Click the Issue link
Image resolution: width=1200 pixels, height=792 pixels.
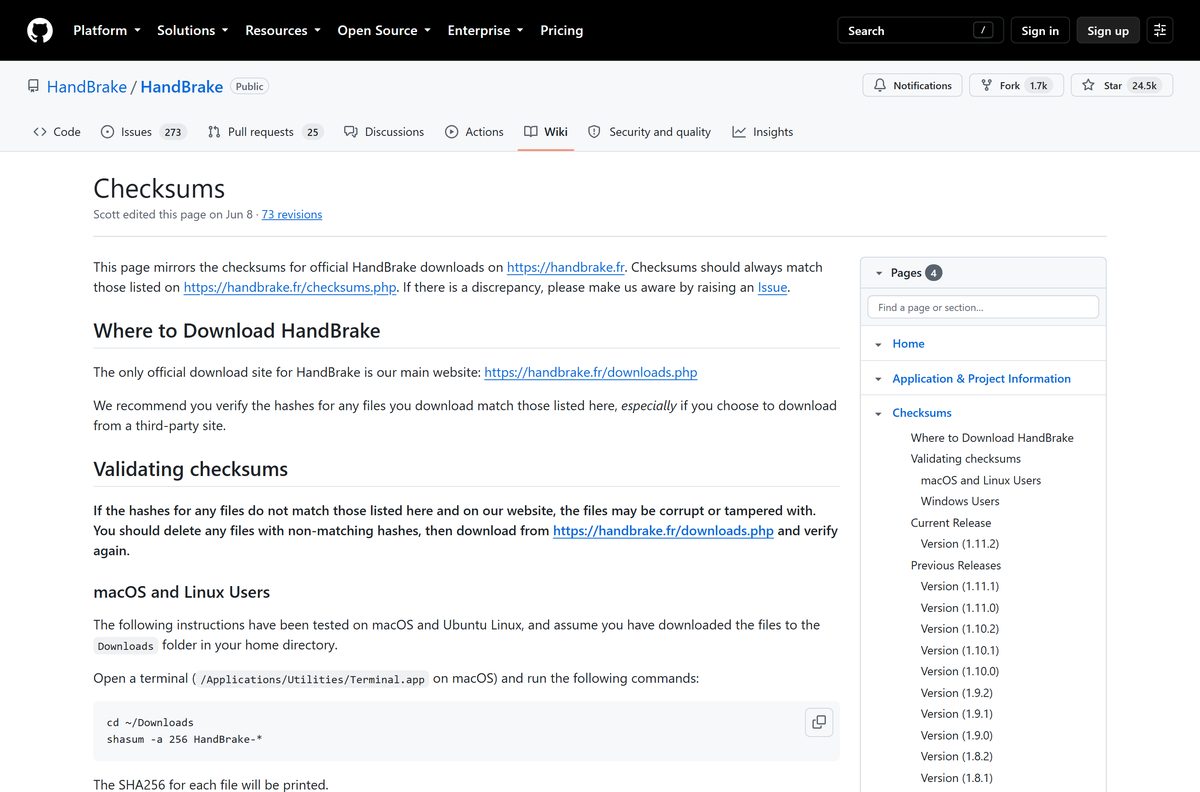[773, 288]
